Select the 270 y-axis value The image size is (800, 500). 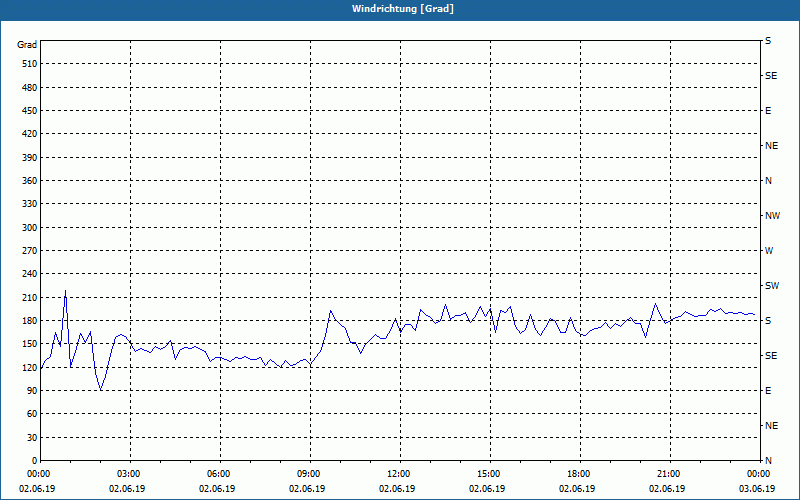pos(29,251)
